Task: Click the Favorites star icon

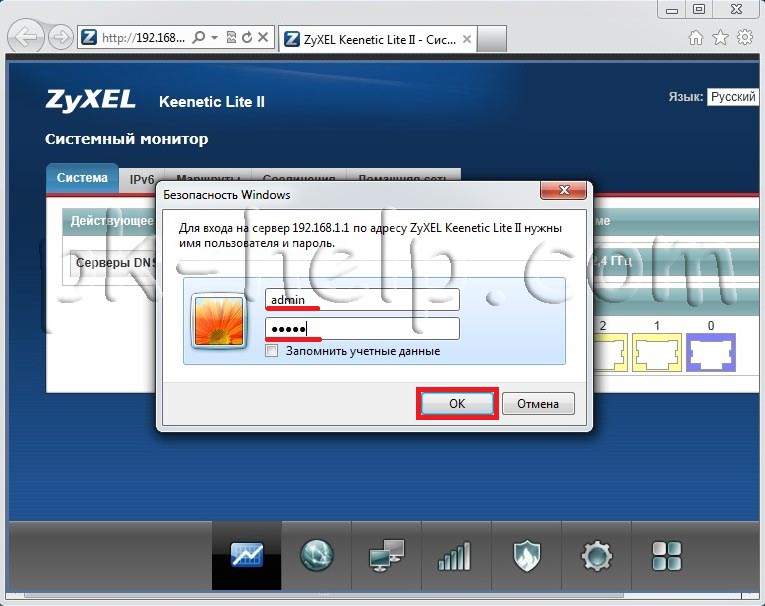Action: [721, 37]
